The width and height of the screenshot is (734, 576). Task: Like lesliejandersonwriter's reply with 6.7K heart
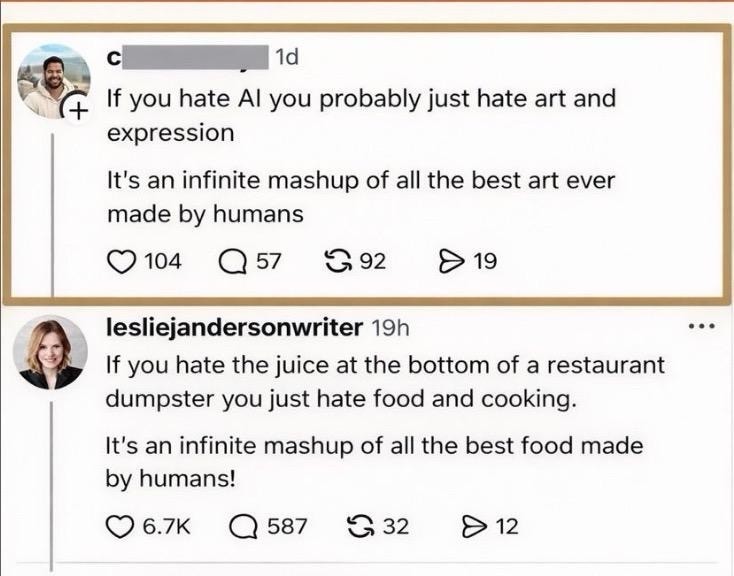[120, 525]
